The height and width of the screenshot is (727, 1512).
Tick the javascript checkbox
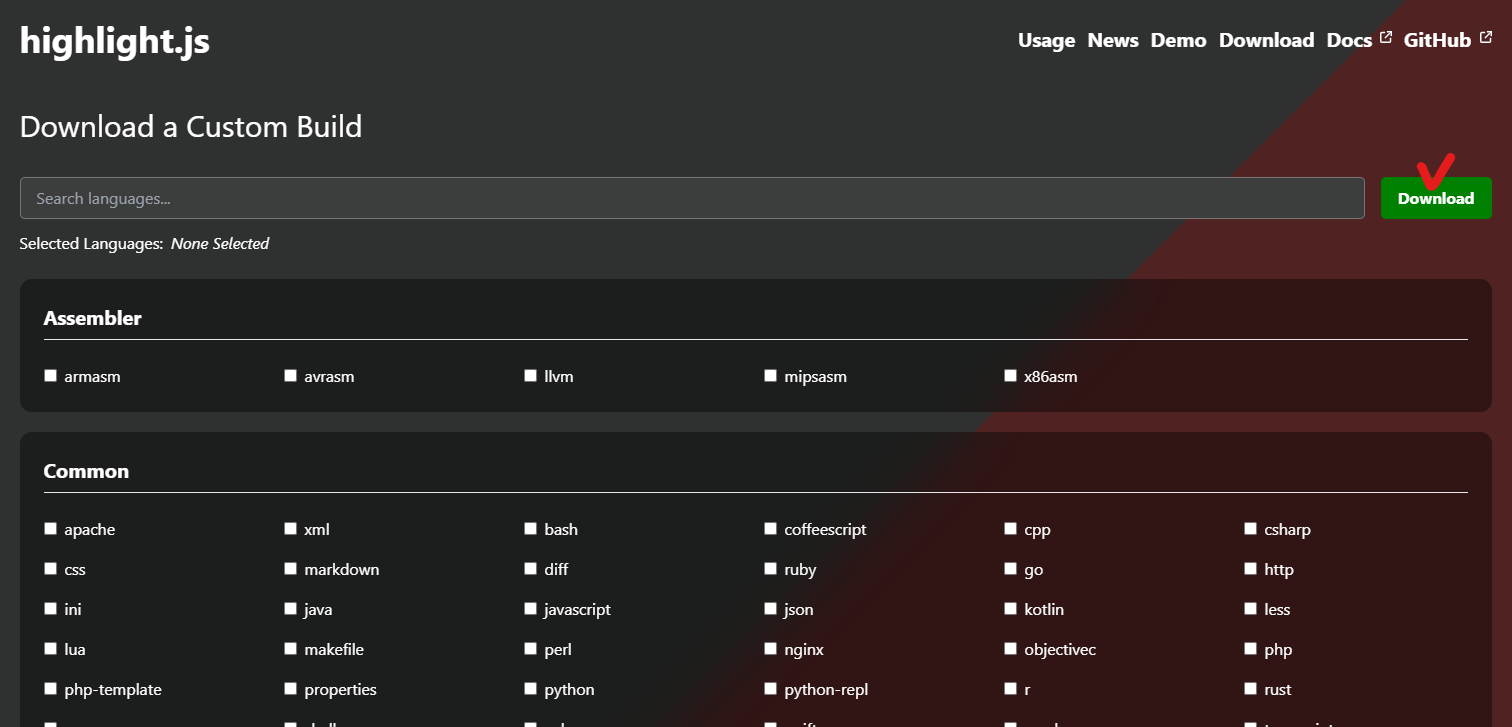[530, 609]
